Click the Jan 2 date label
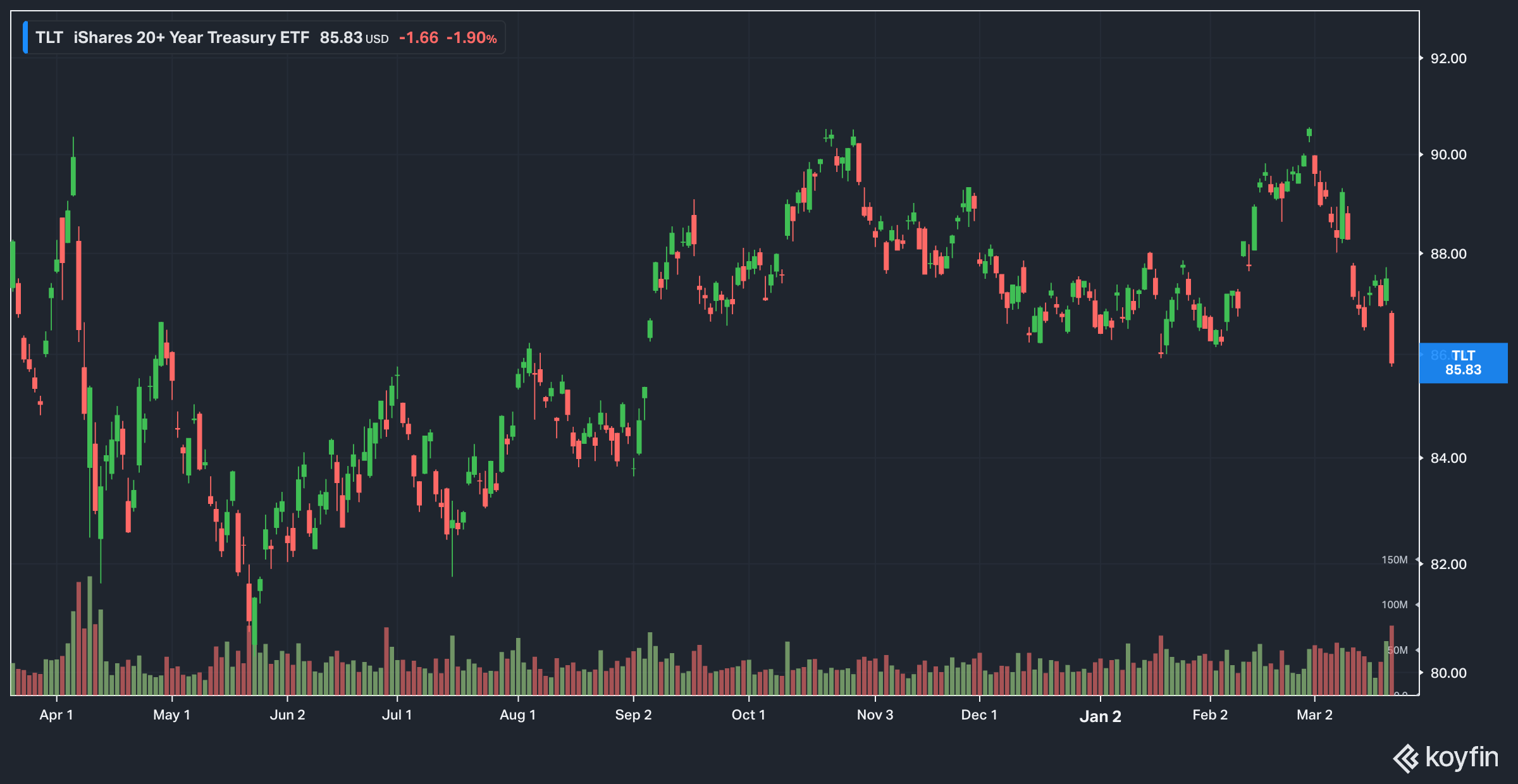The image size is (1518, 784). (x=1100, y=716)
